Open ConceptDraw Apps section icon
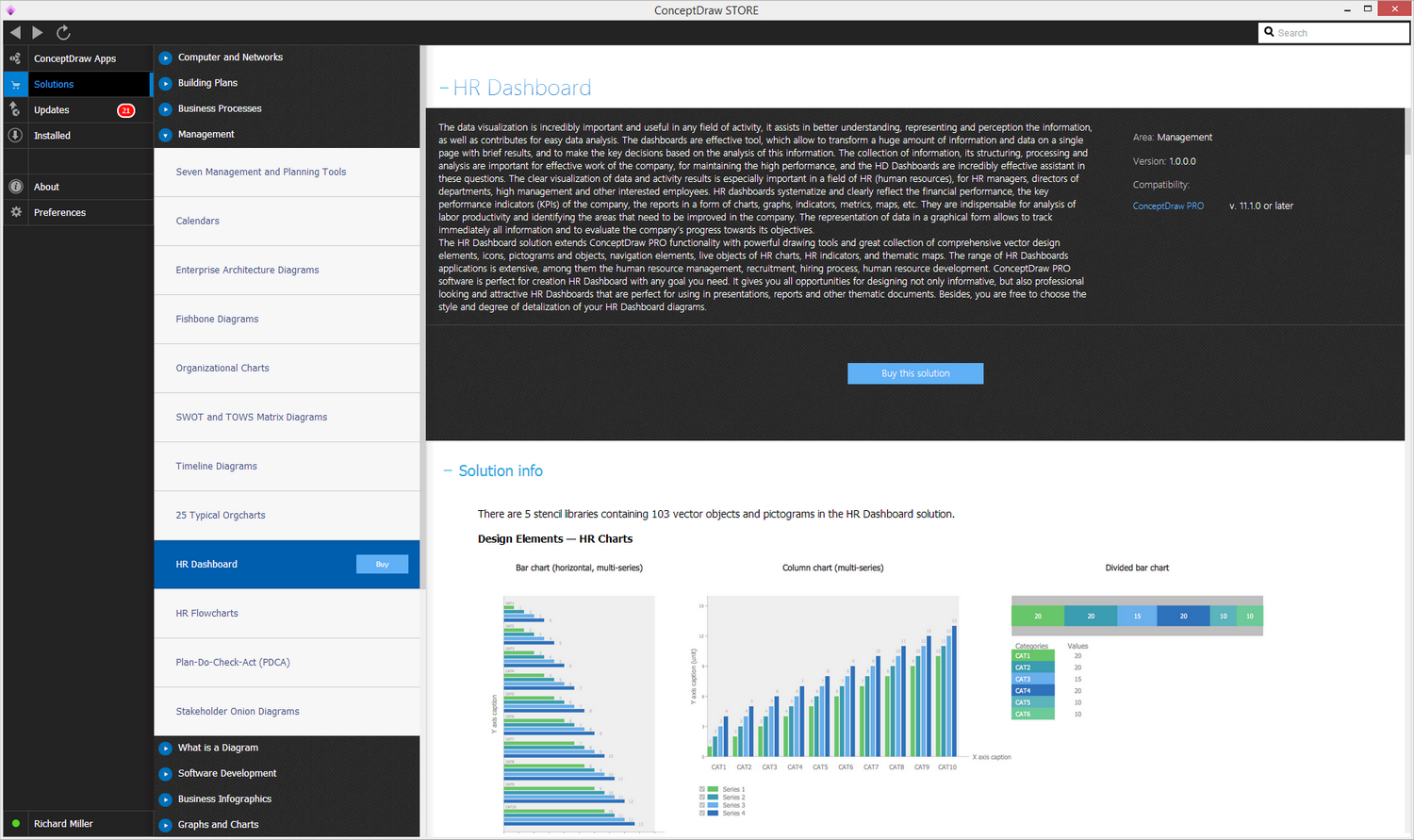 tap(15, 58)
